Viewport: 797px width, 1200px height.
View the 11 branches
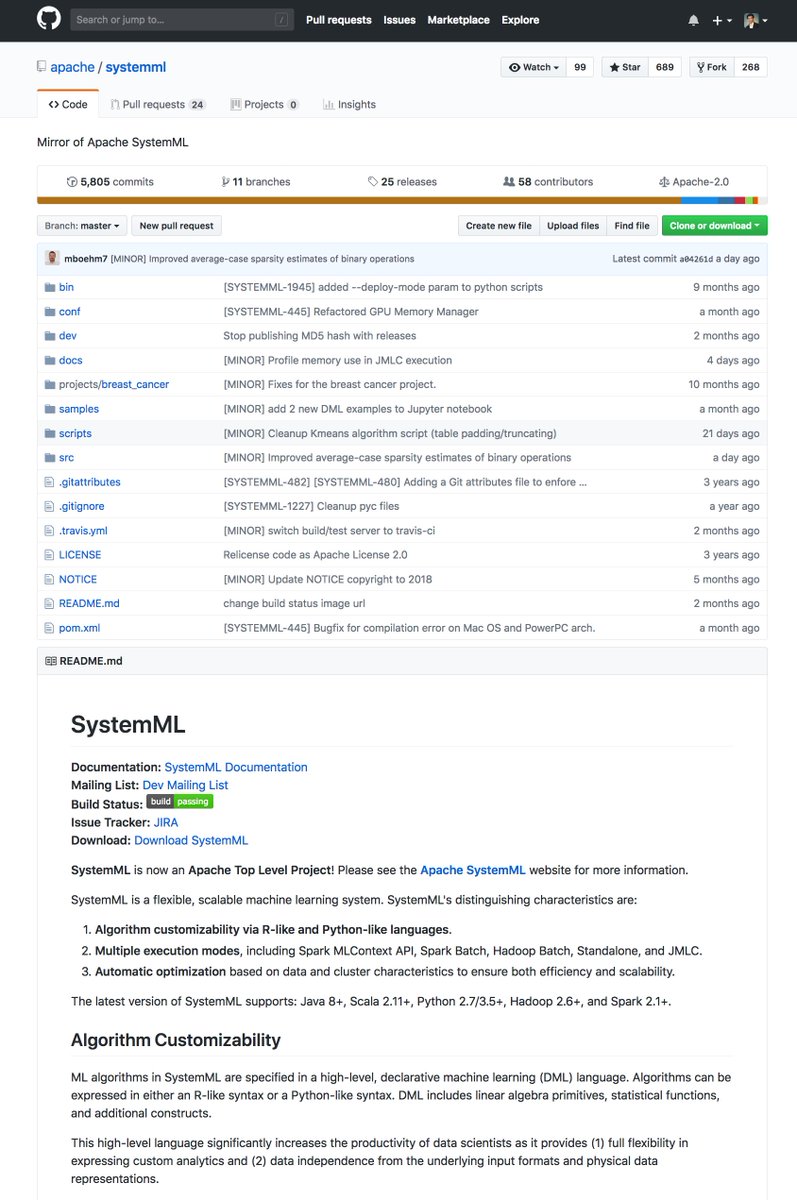pyautogui.click(x=255, y=182)
